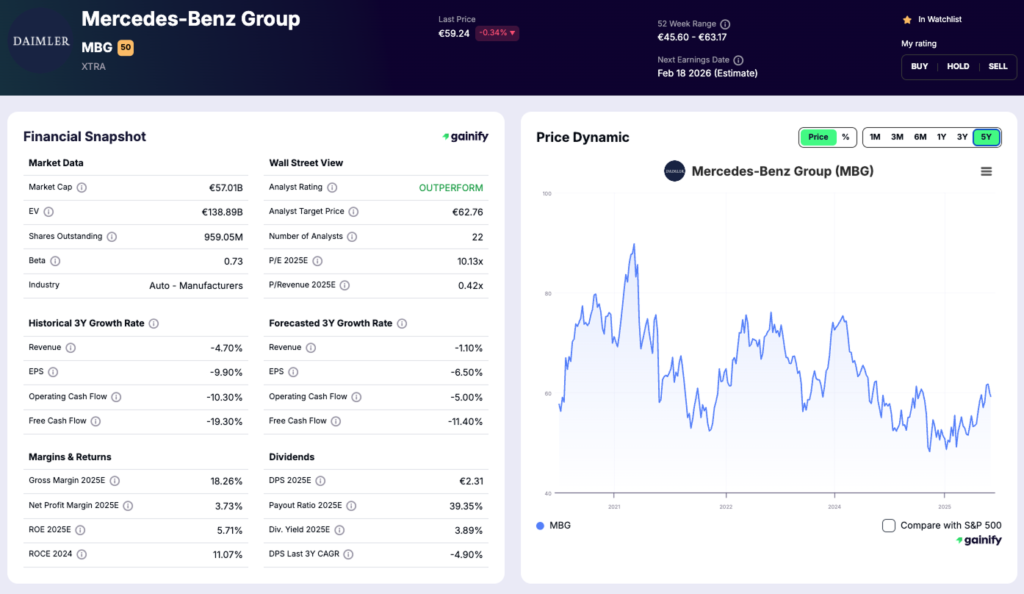Click the red -0.34% price change badge
The image size is (1024, 594).
coord(497,31)
